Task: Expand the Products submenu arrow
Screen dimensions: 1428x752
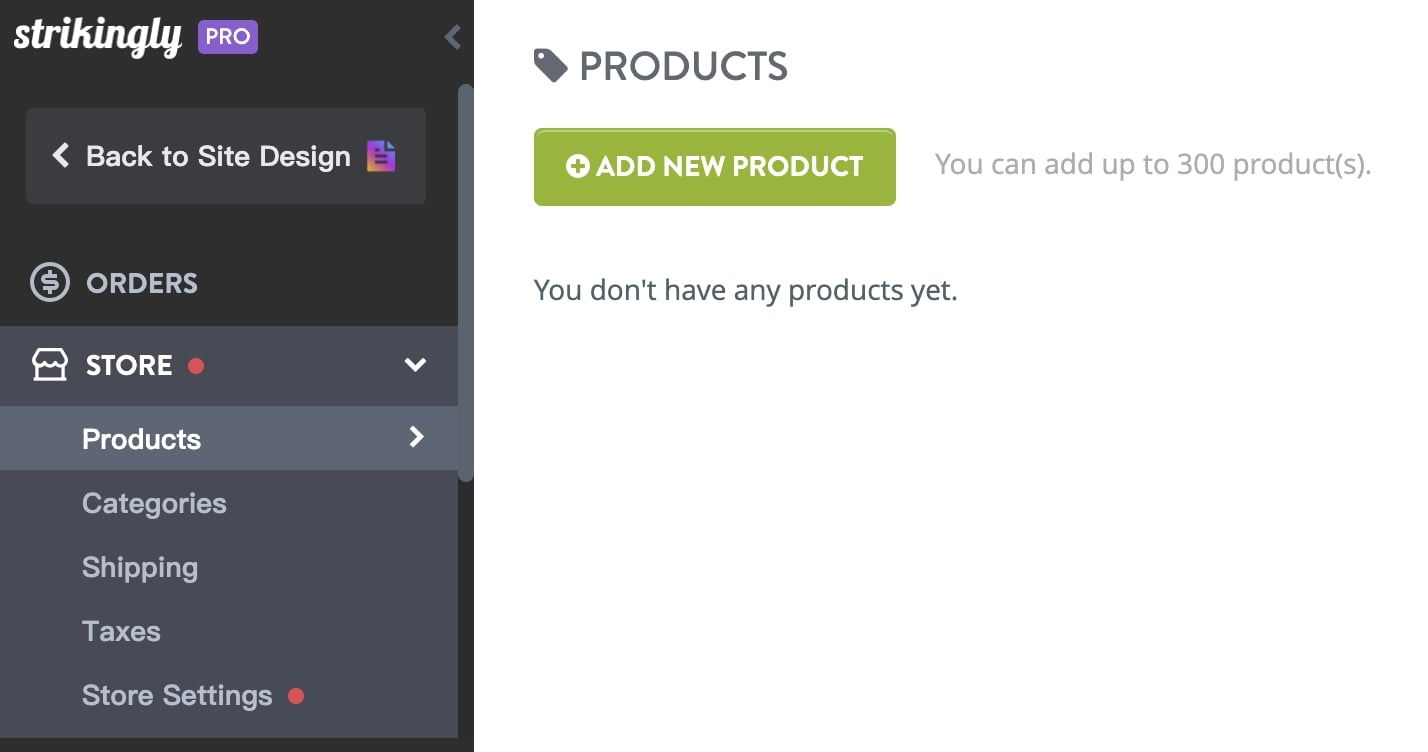Action: click(417, 437)
